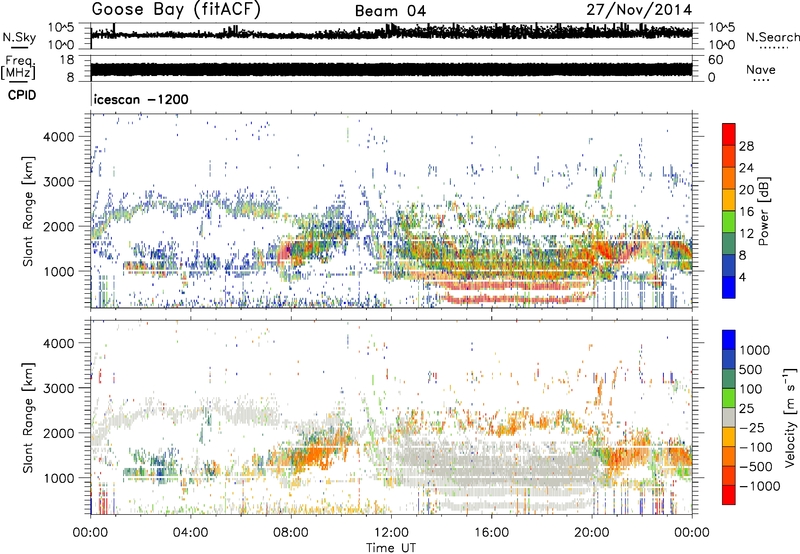Click the '-1000' tick on the velocity colorbar

click(x=760, y=486)
